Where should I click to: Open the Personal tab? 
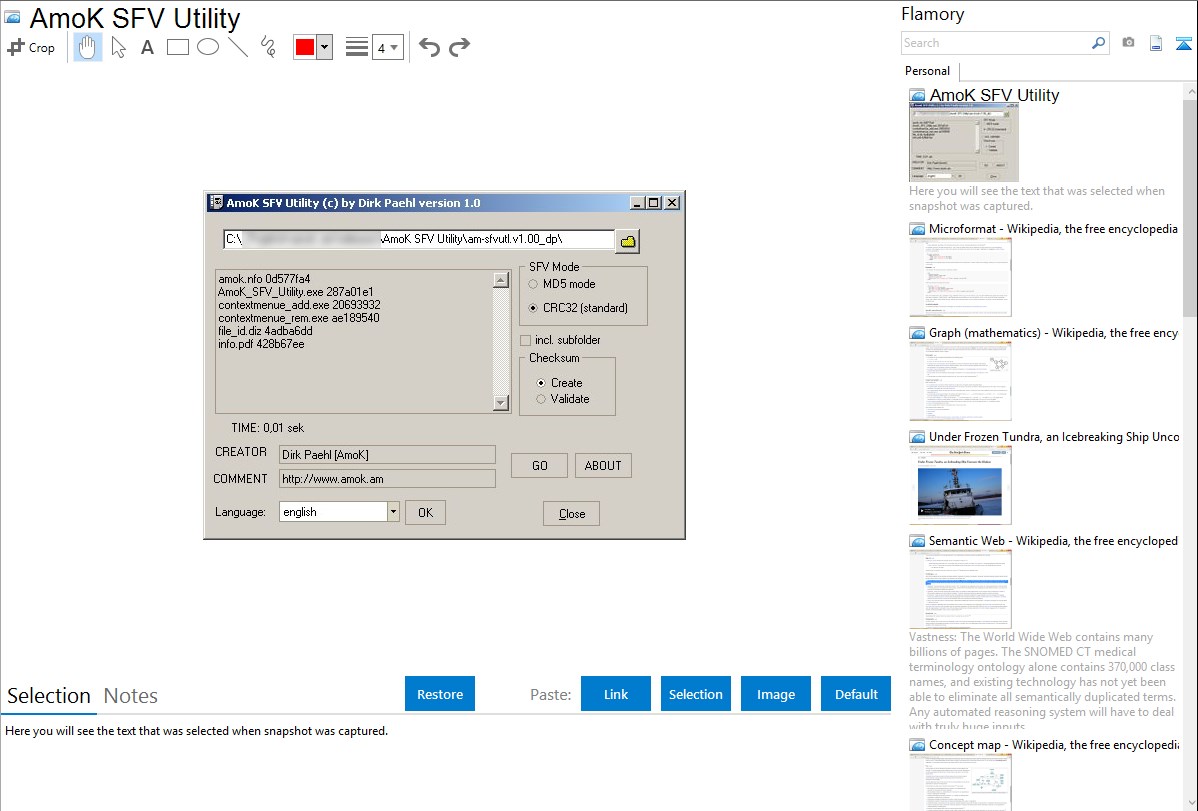coord(928,71)
